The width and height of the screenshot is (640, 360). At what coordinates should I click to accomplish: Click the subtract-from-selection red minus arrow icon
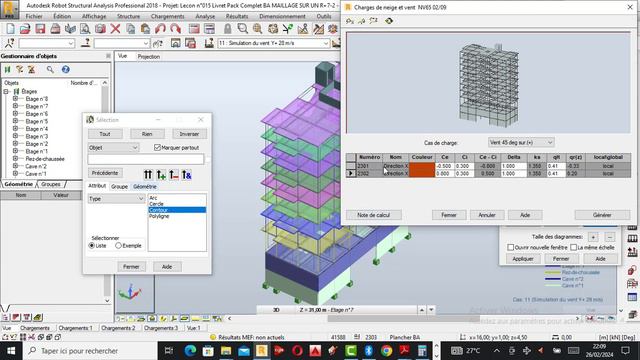tap(174, 175)
